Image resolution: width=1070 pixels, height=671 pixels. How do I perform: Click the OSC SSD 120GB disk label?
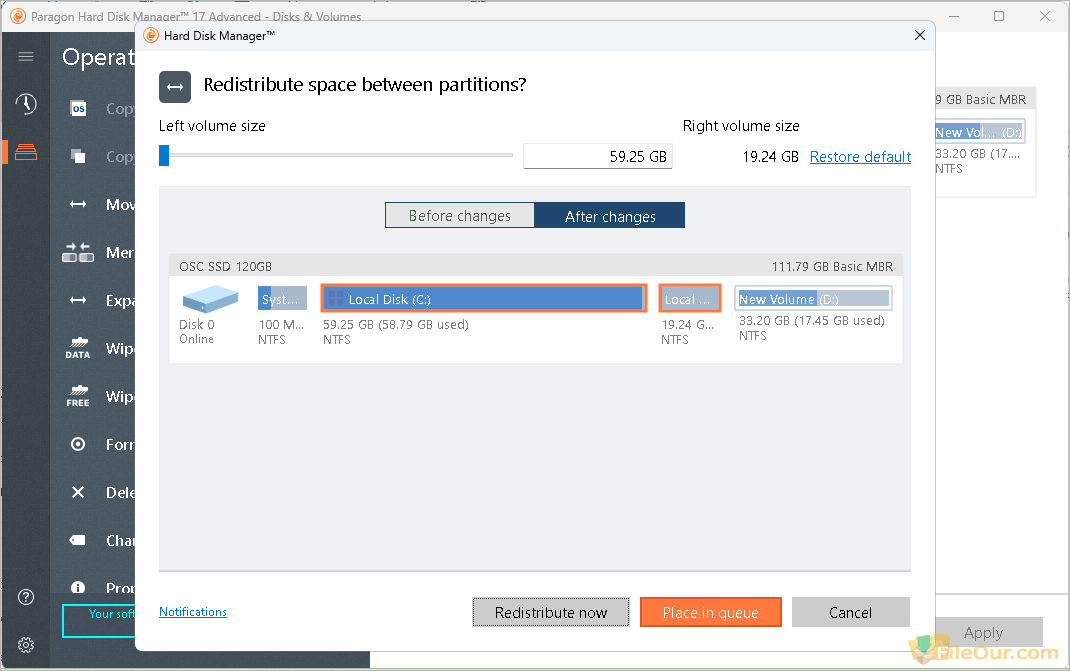click(225, 266)
